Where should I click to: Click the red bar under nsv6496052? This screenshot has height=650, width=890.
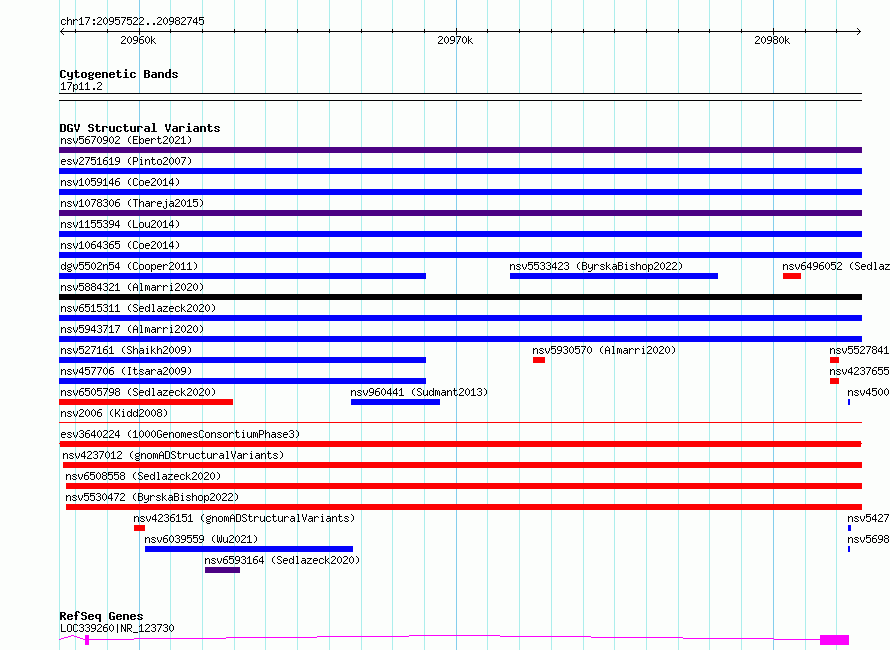click(x=792, y=276)
